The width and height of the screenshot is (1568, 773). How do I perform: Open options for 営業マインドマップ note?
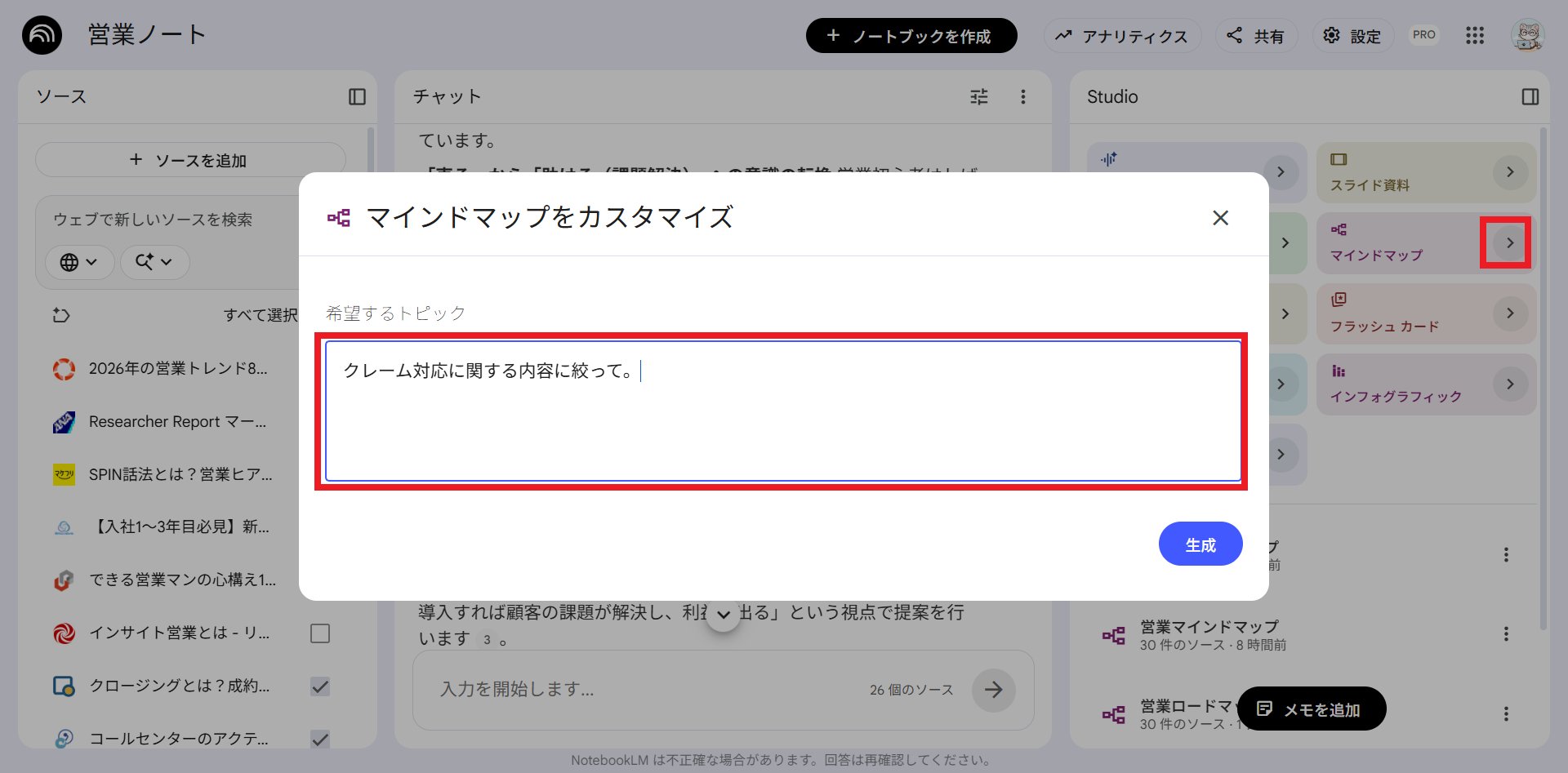(x=1506, y=634)
